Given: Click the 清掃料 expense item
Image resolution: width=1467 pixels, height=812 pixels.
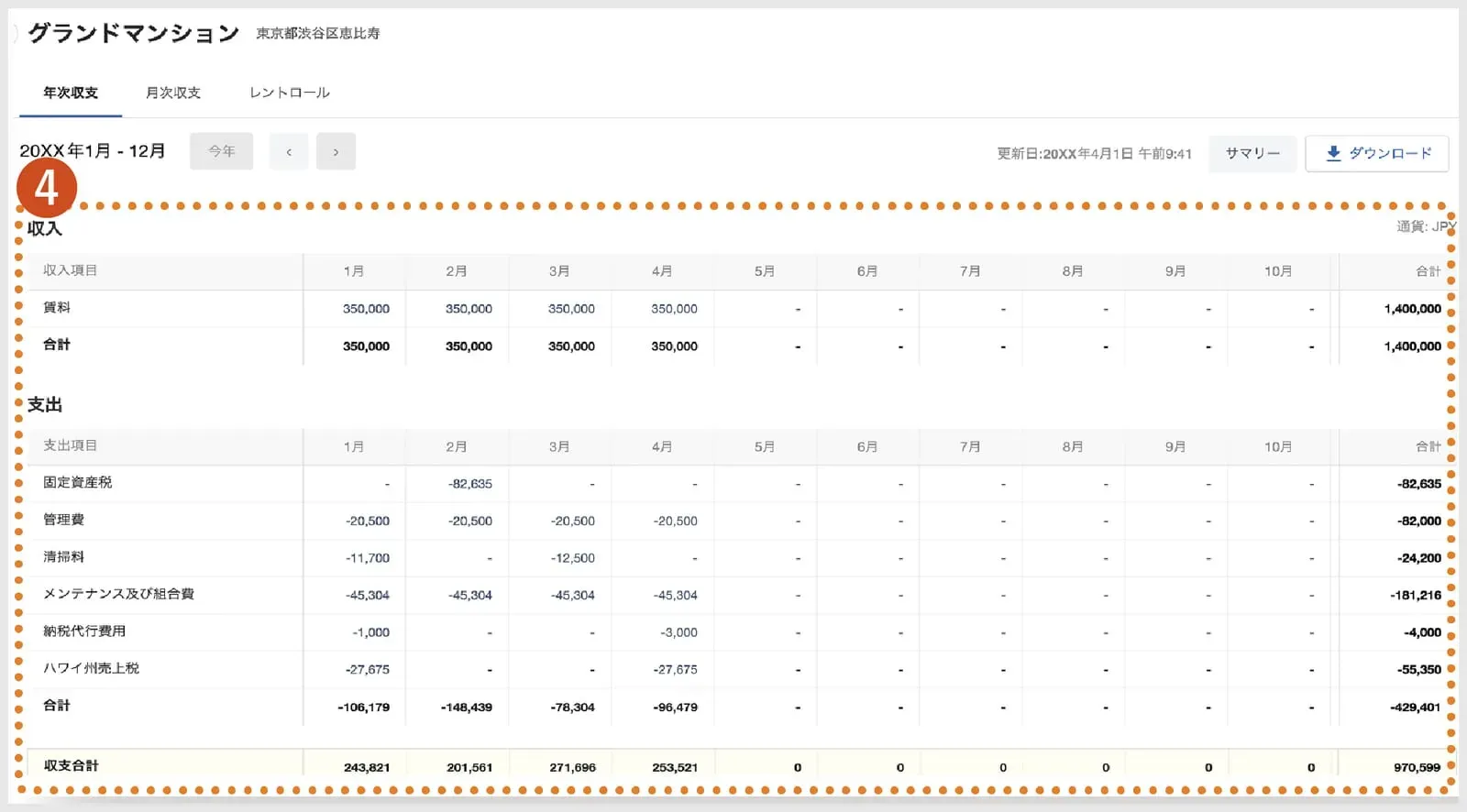Looking at the screenshot, I should tap(63, 556).
